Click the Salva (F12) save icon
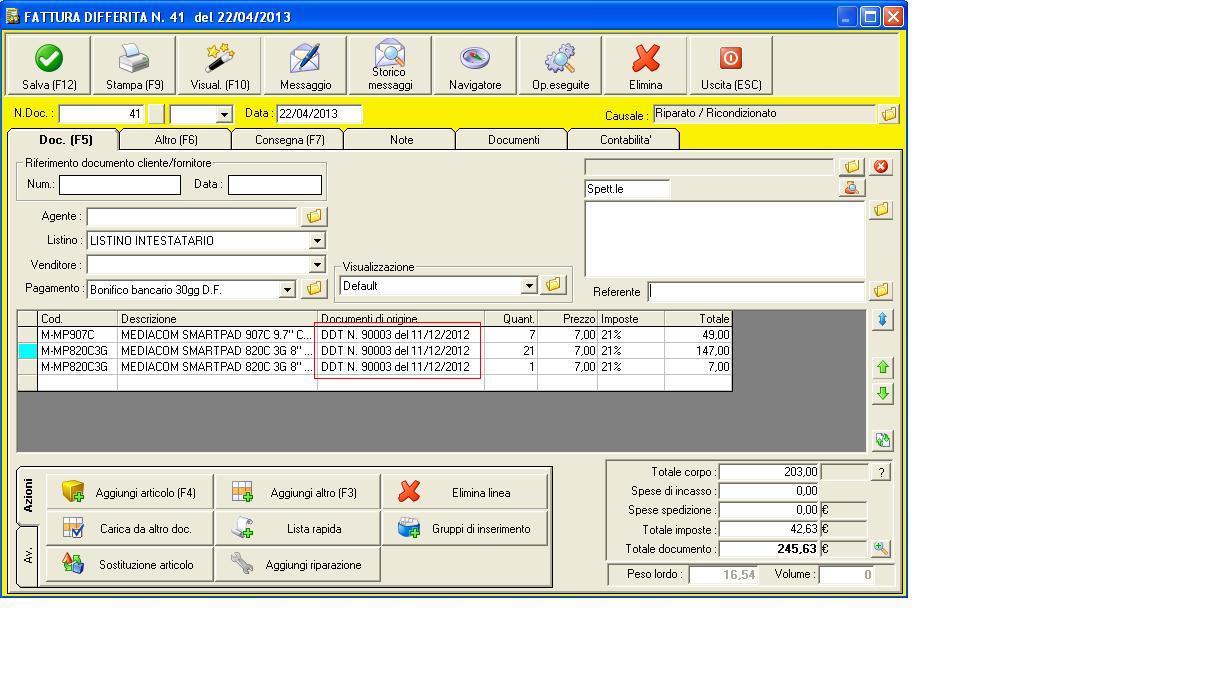Image resolution: width=1224 pixels, height=692 pixels. [x=49, y=66]
